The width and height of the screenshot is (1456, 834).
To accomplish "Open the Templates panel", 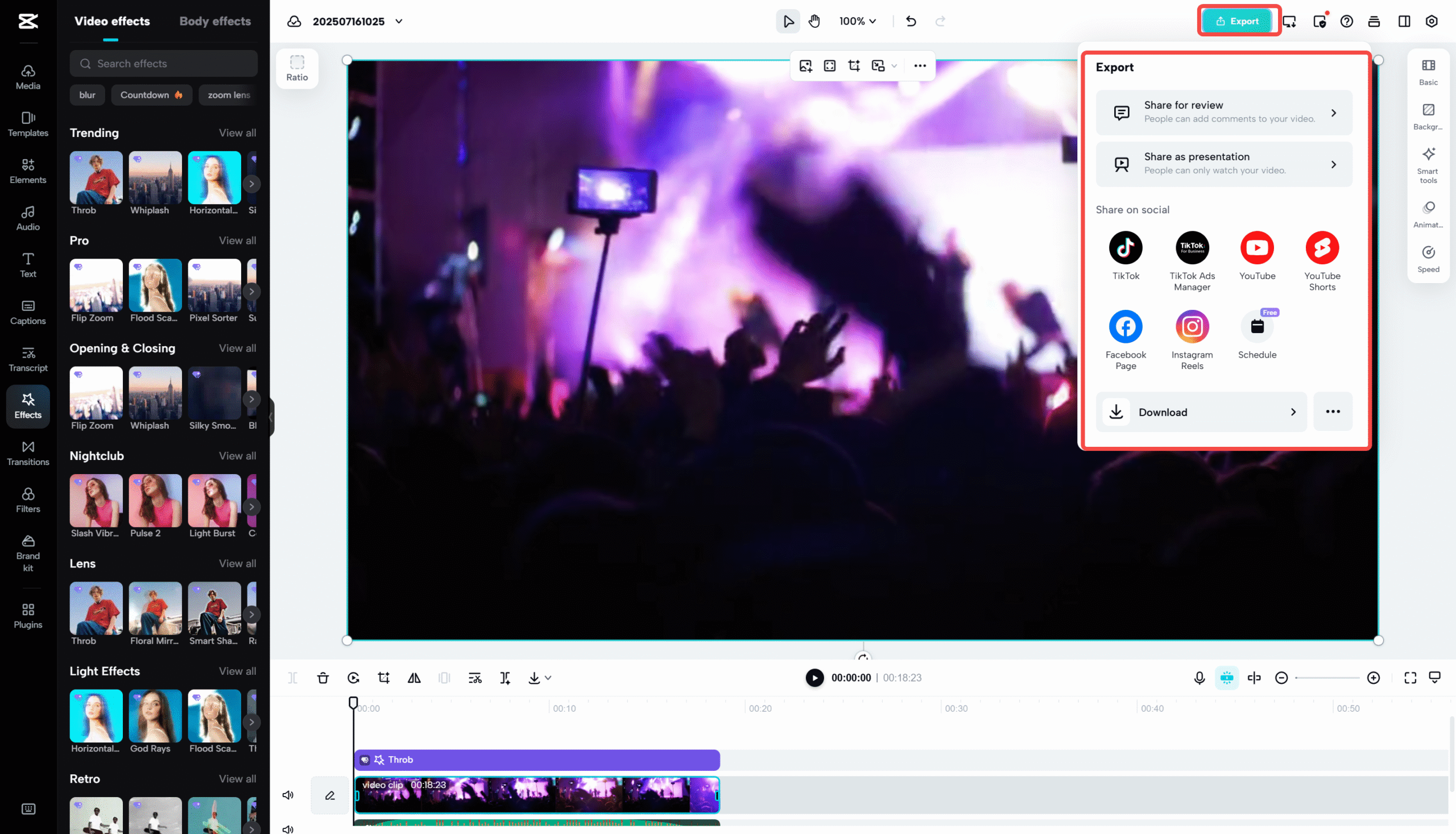I will click(28, 125).
